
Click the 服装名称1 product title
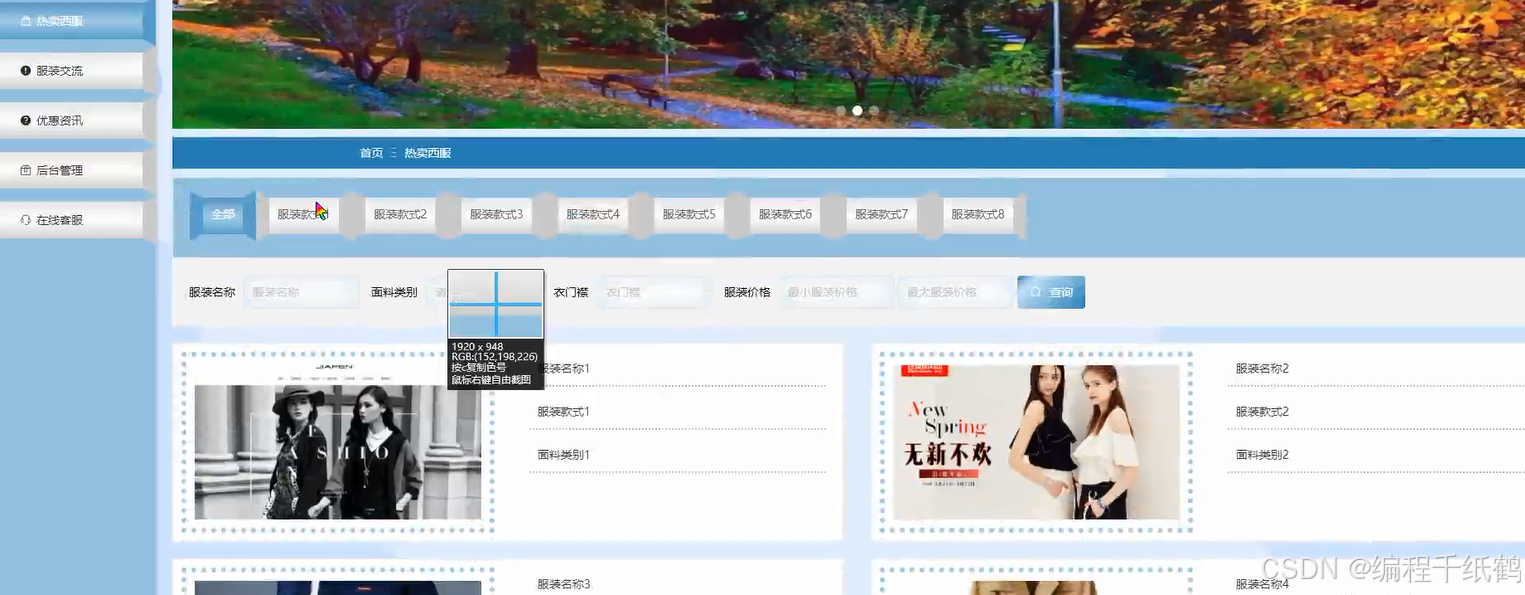coord(563,368)
